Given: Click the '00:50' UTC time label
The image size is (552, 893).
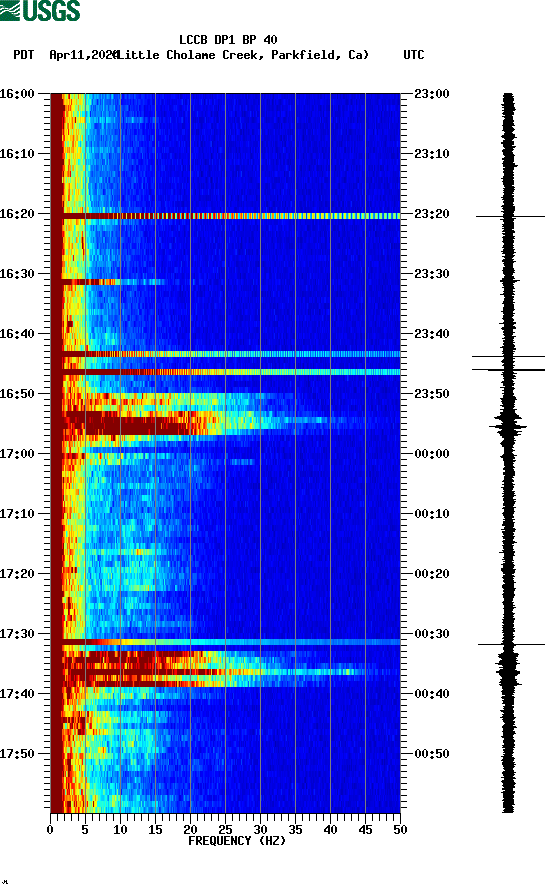Looking at the screenshot, I should click(x=432, y=753).
